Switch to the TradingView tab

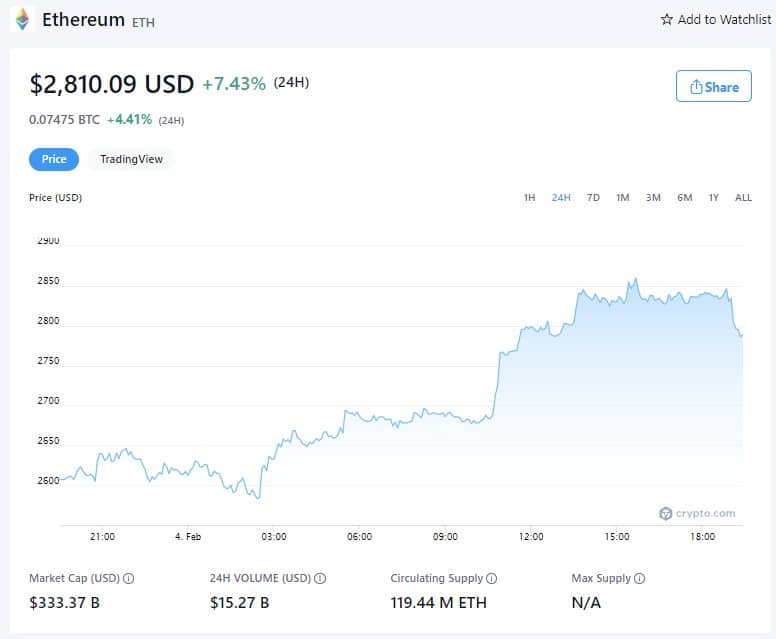(131, 159)
